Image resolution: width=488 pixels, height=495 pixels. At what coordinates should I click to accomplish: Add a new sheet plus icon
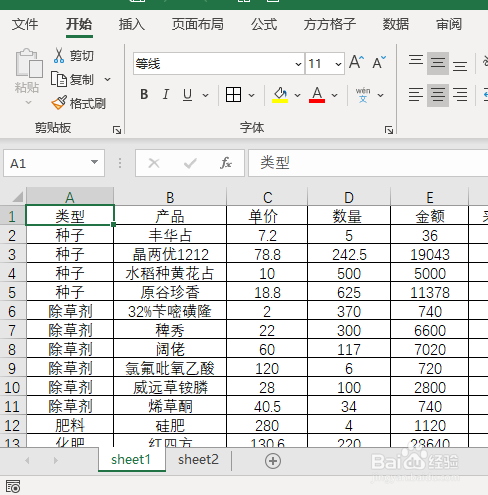273,461
